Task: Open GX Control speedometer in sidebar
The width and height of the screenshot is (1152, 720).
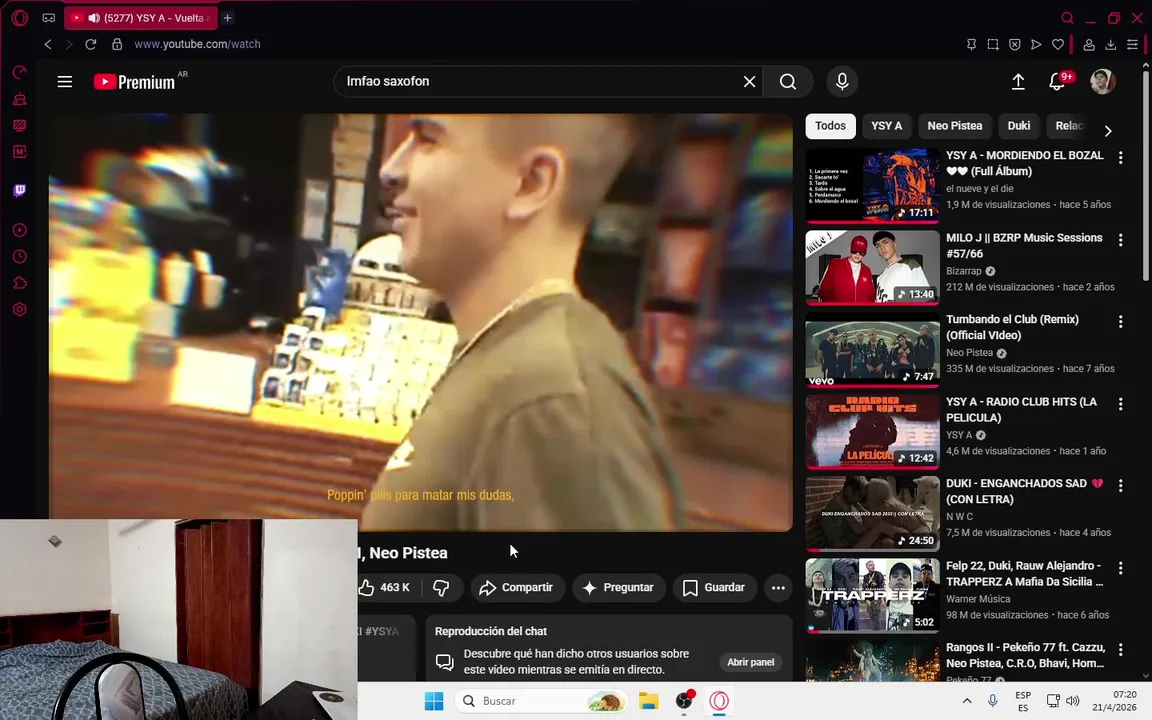Action: click(20, 72)
